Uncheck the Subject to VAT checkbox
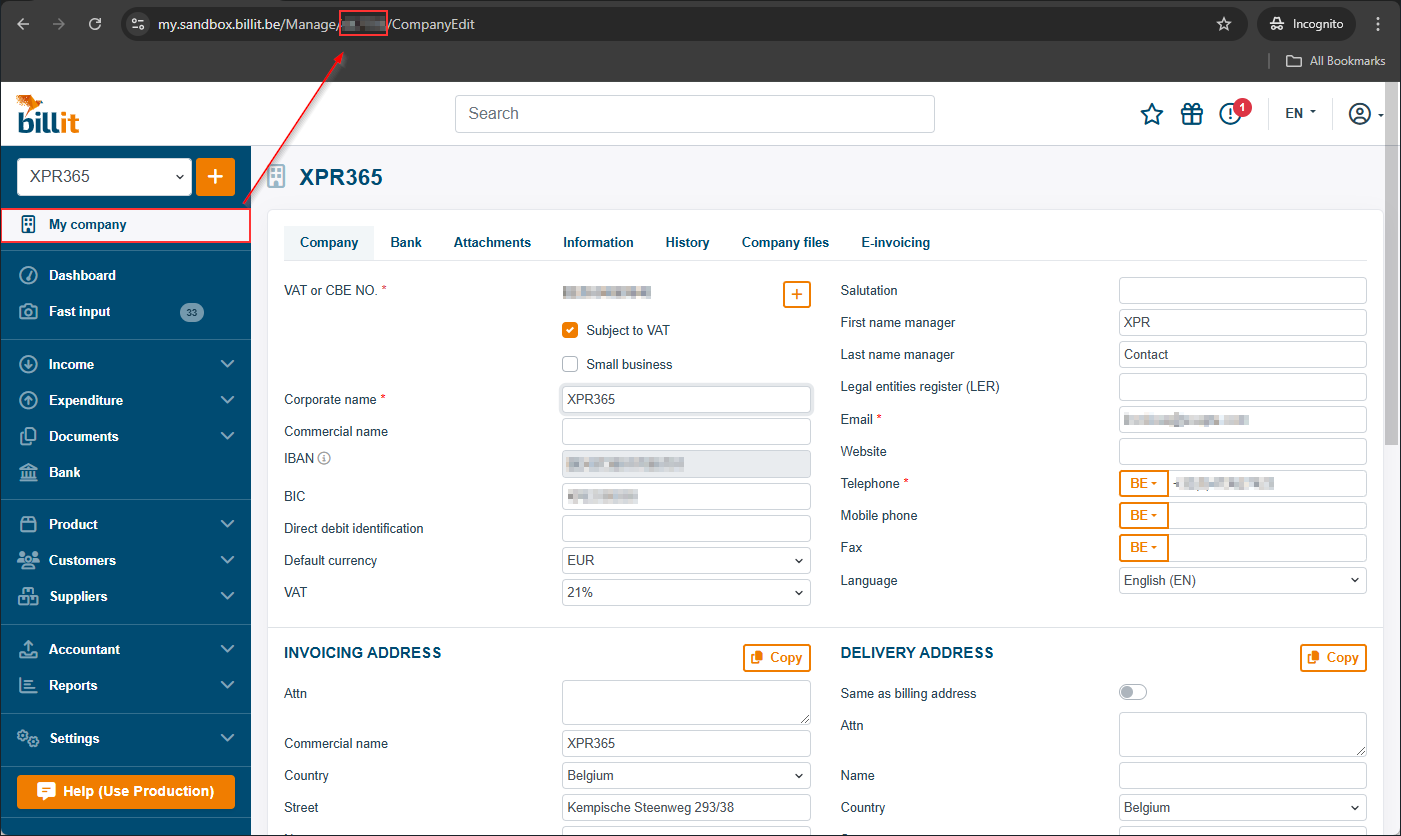The width and height of the screenshot is (1401, 836). click(x=570, y=330)
